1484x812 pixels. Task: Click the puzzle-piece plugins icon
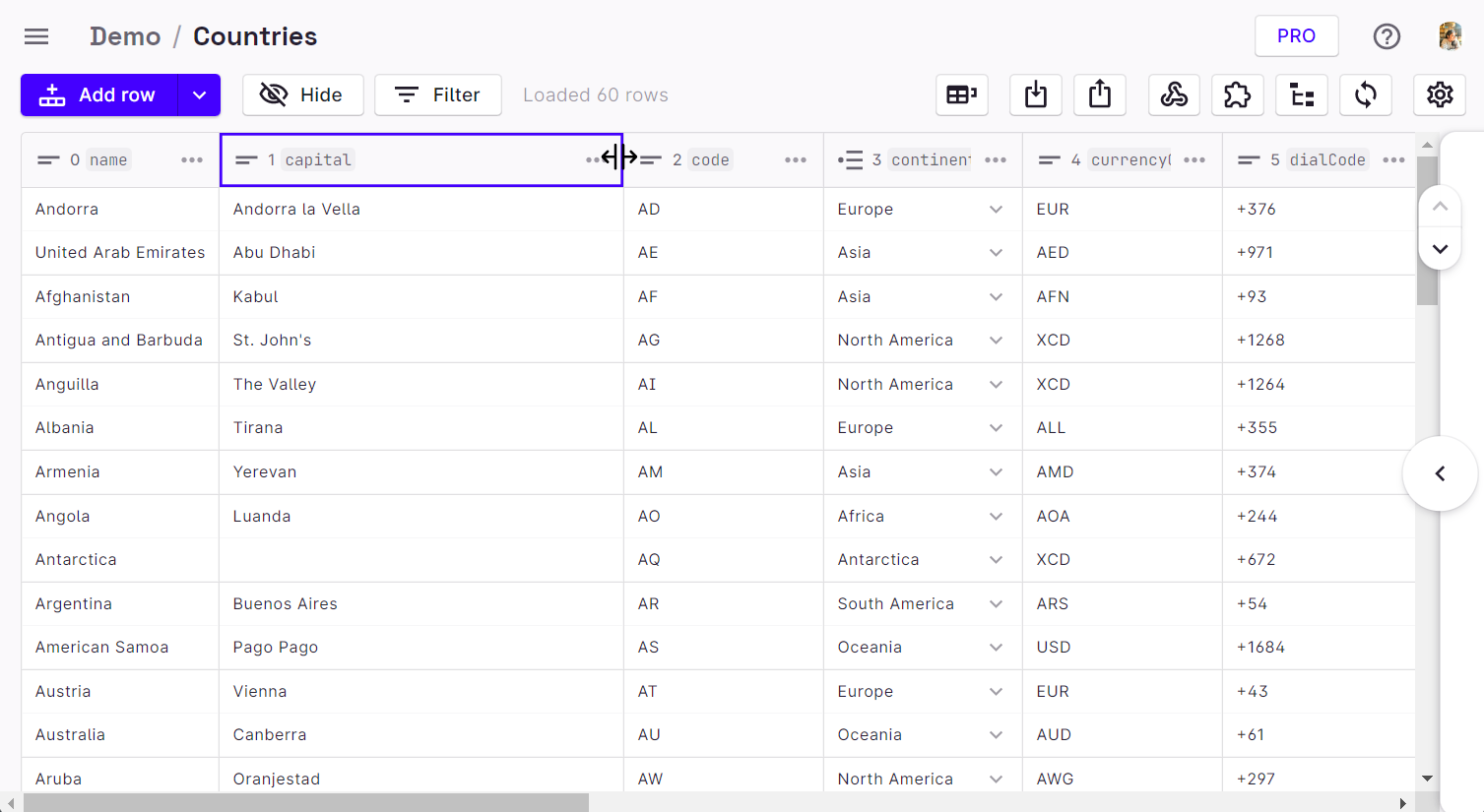pyautogui.click(x=1237, y=95)
